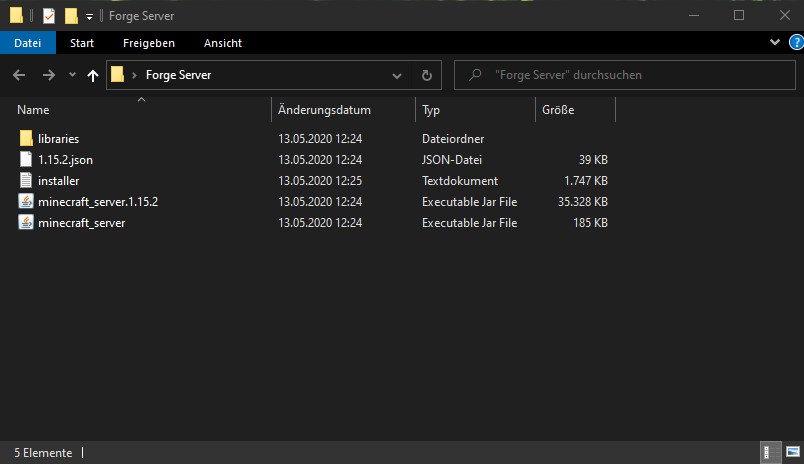Select the installer text document icon
Viewport: 804px width, 464px height.
(27, 181)
